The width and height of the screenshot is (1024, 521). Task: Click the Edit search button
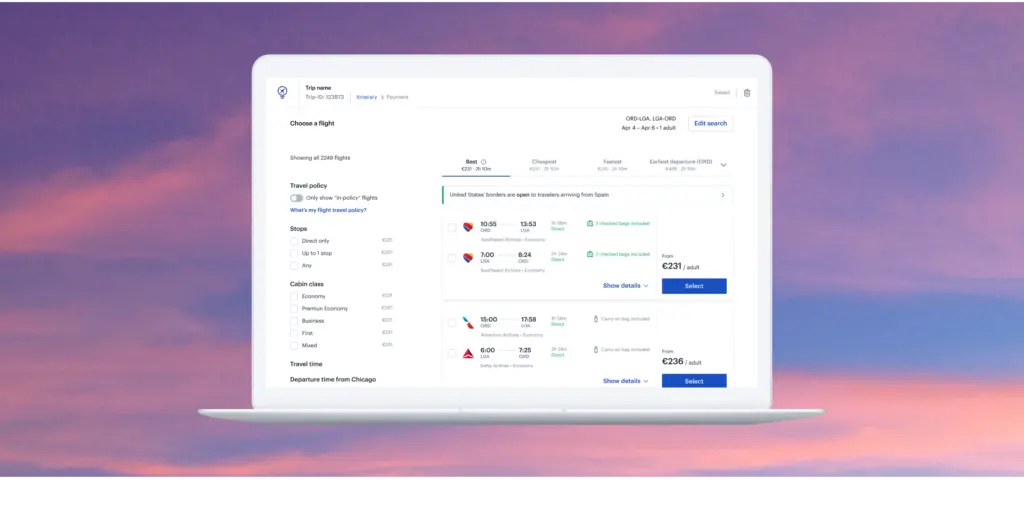click(x=711, y=123)
